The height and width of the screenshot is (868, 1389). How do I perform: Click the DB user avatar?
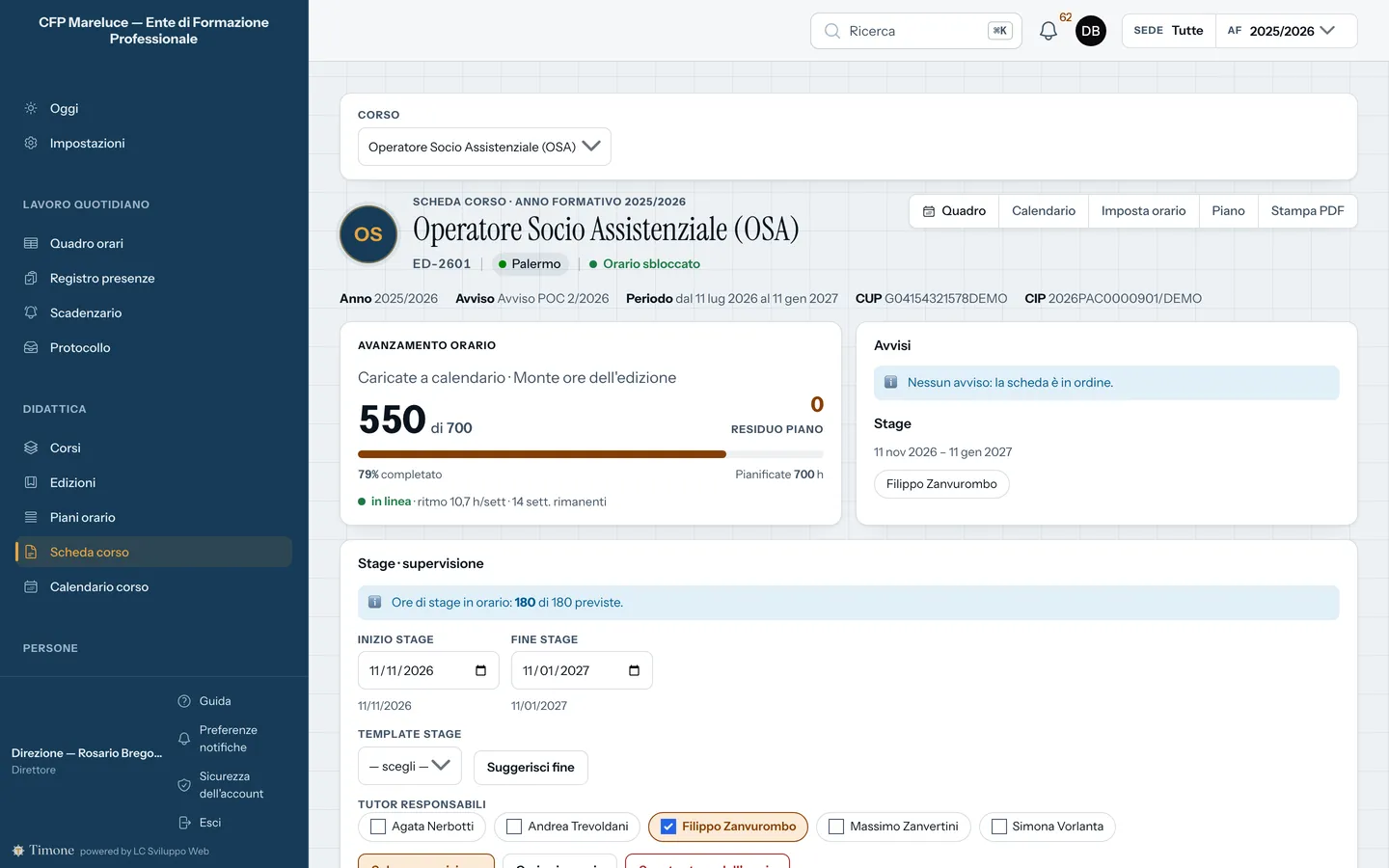click(1091, 31)
